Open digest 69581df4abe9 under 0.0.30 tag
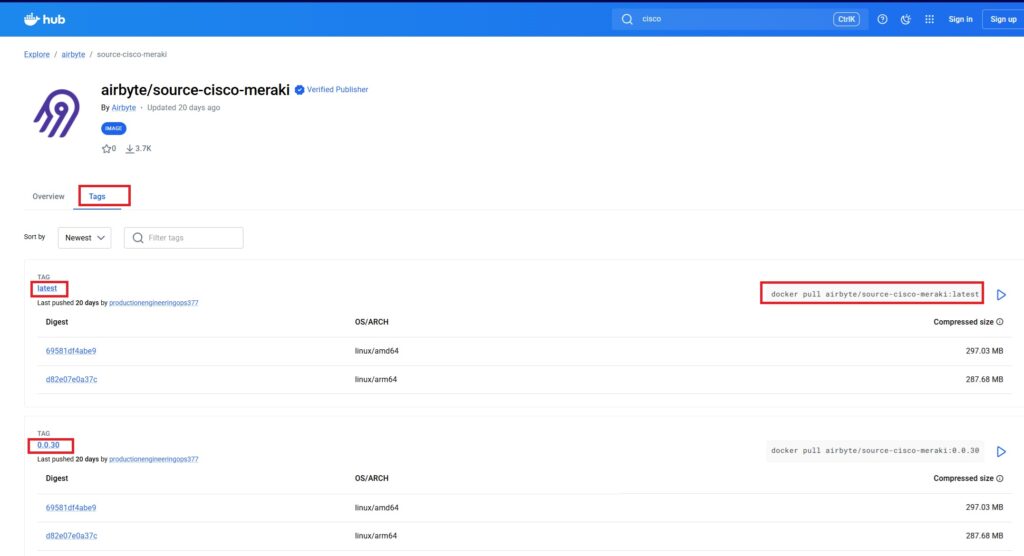Screen dimensions: 1024x556 [x=71, y=508]
